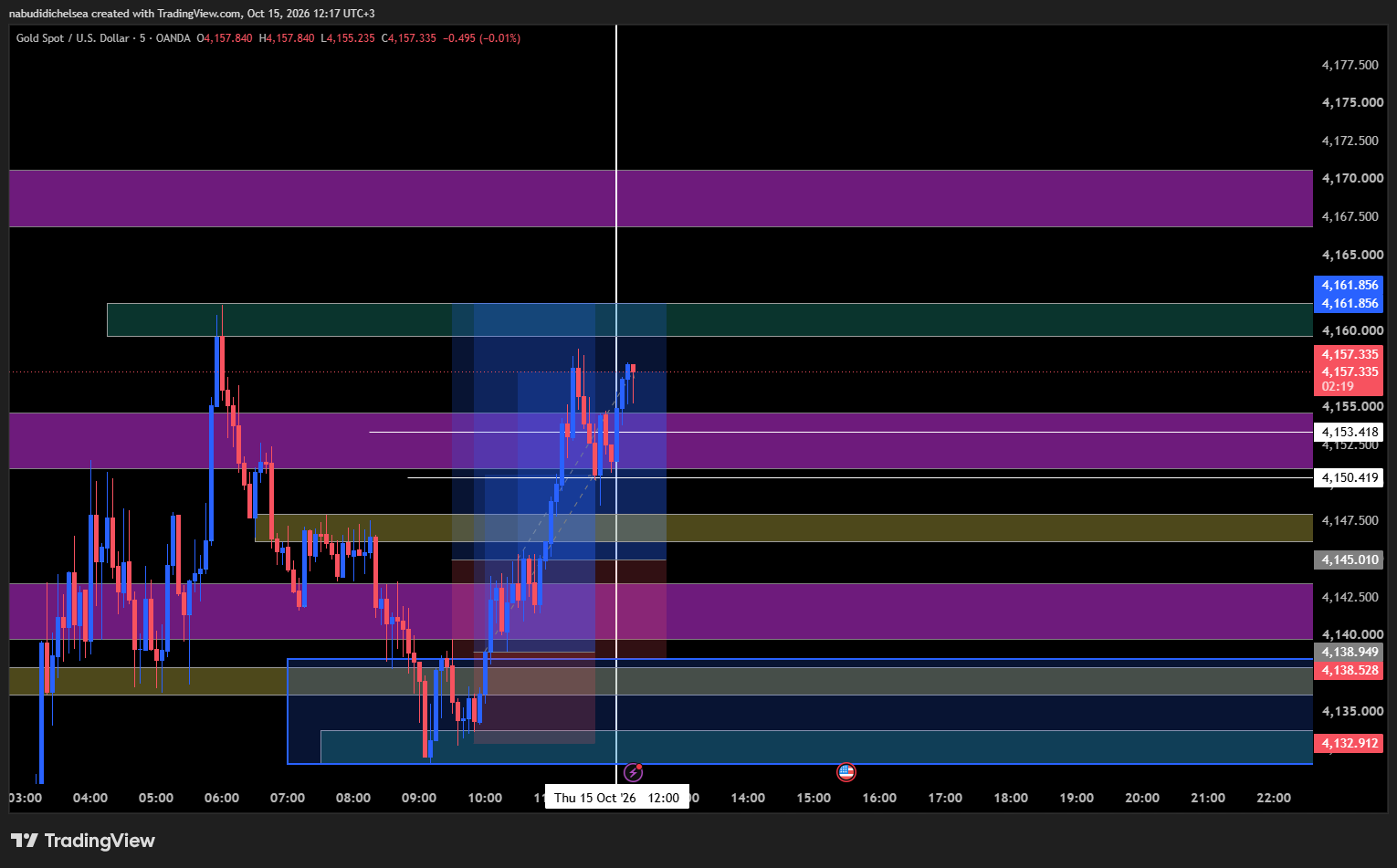Click the snapshot caption by nabudidichelsea

192,14
